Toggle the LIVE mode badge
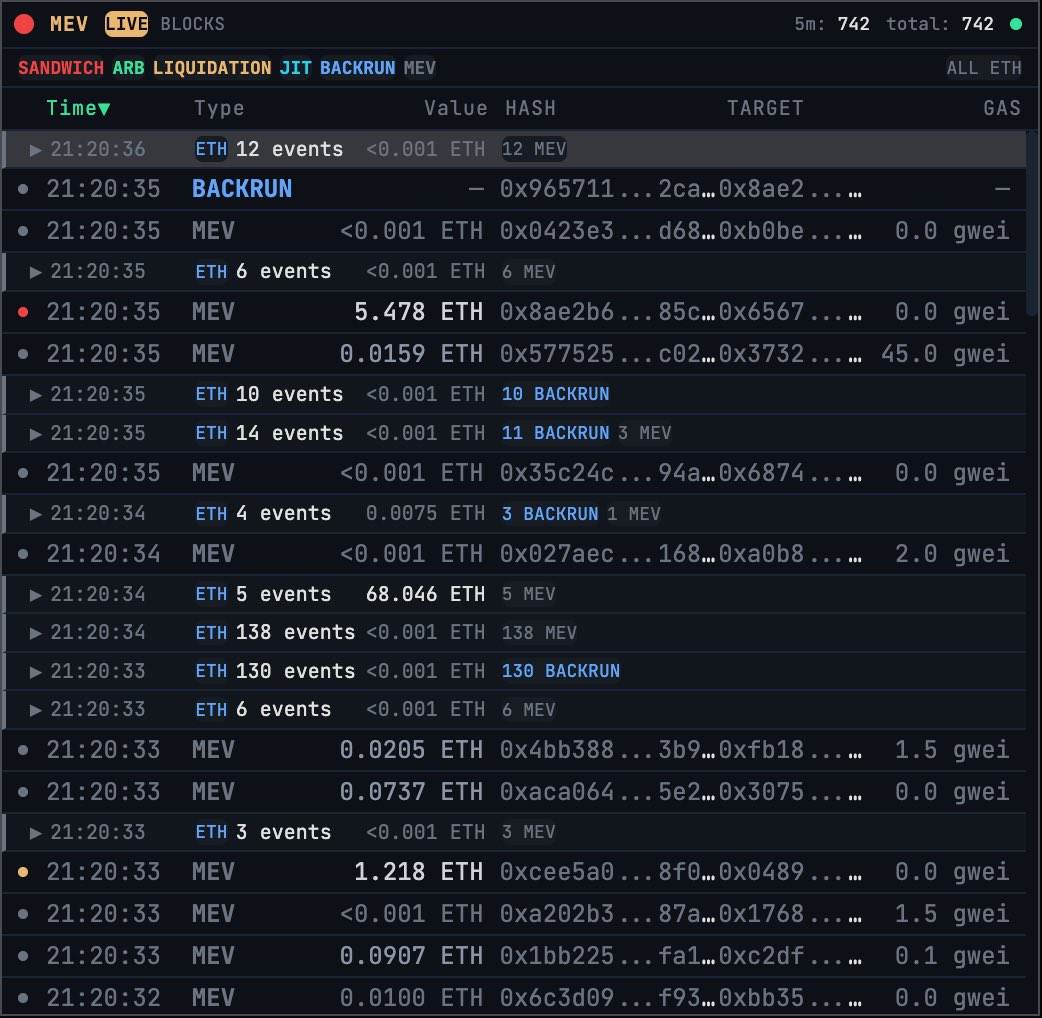Screen dimensions: 1042x1018 click(126, 24)
